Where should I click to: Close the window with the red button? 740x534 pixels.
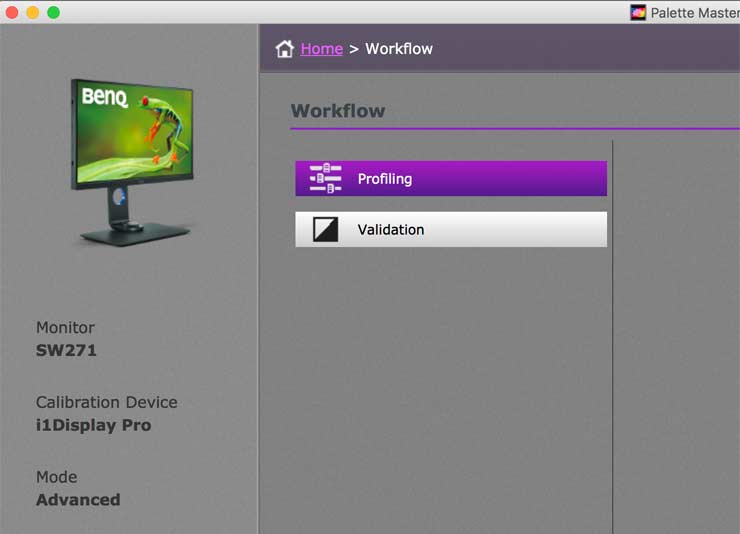(x=12, y=12)
